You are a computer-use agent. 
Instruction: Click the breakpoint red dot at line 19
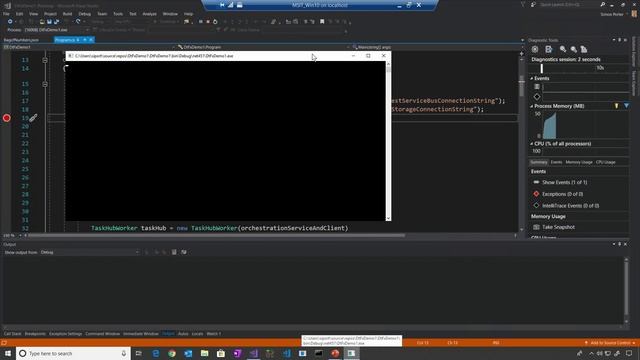tap(7, 118)
